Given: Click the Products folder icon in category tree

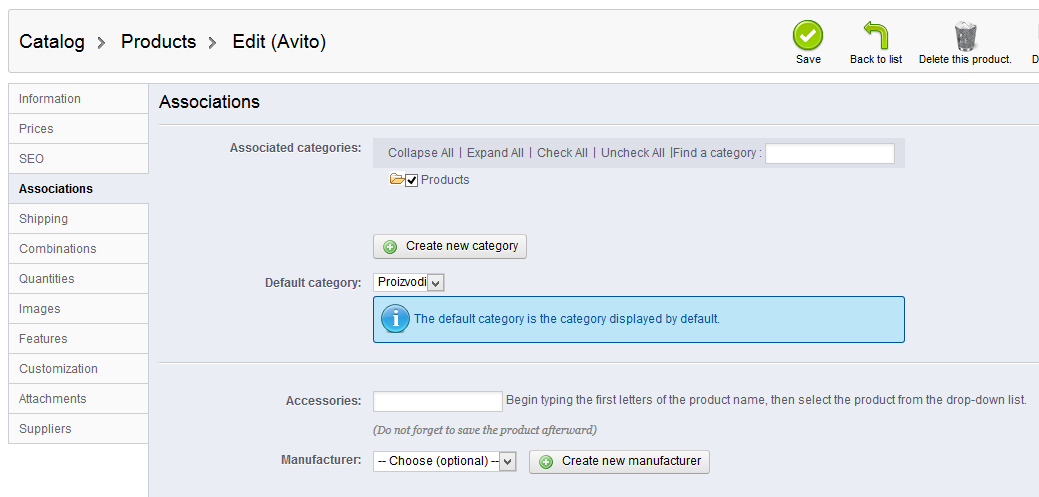Looking at the screenshot, I should [x=397, y=180].
